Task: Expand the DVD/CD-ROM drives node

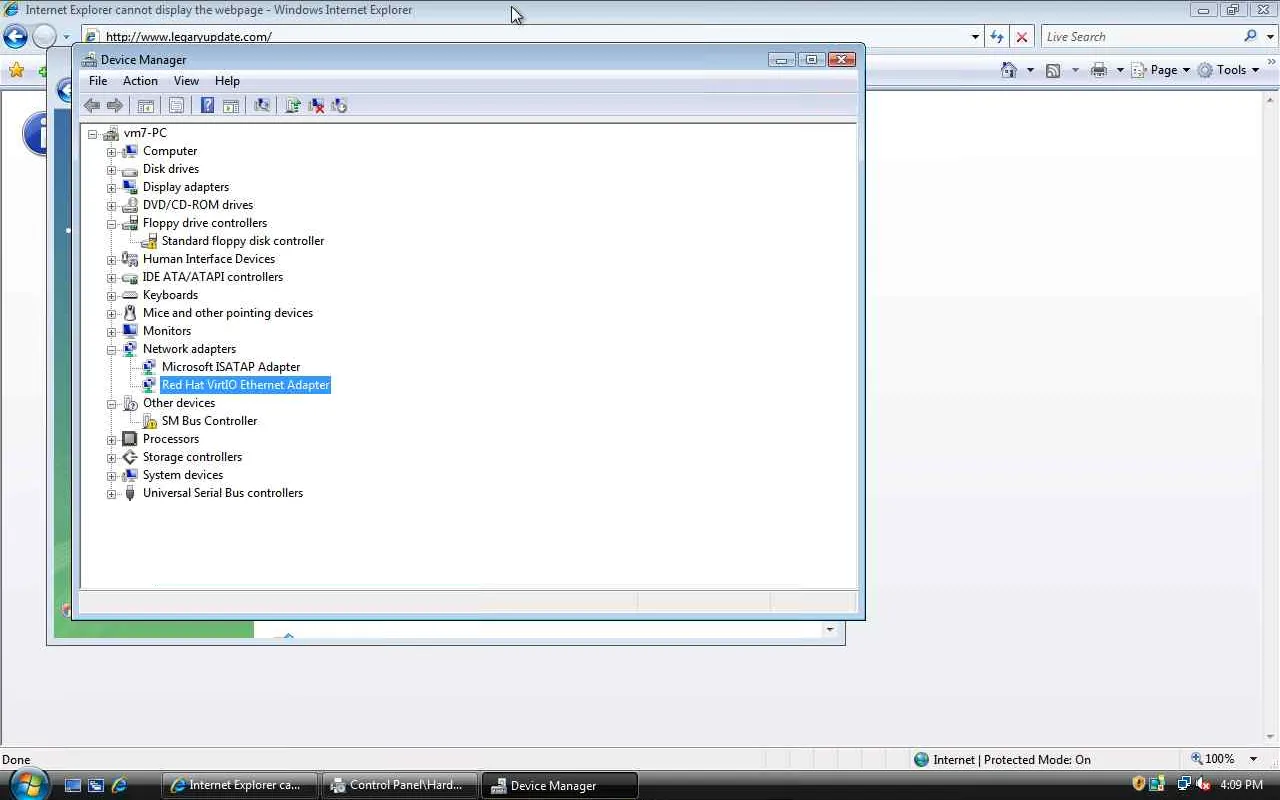Action: [112, 205]
